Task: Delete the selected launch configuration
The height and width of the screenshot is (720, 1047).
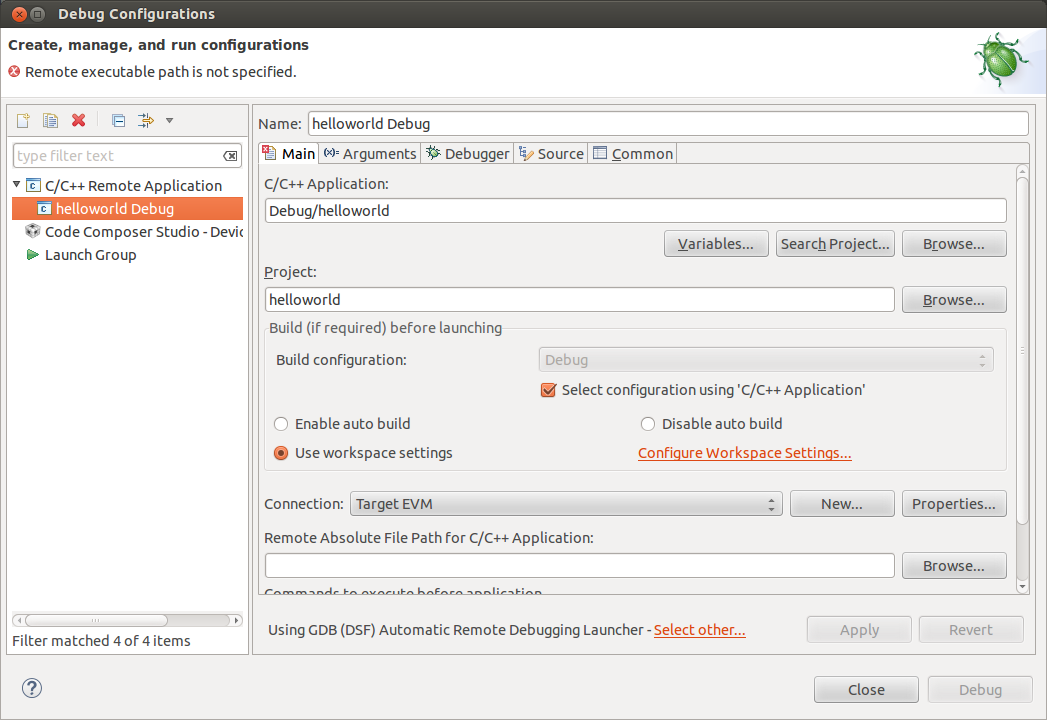Action: point(78,120)
